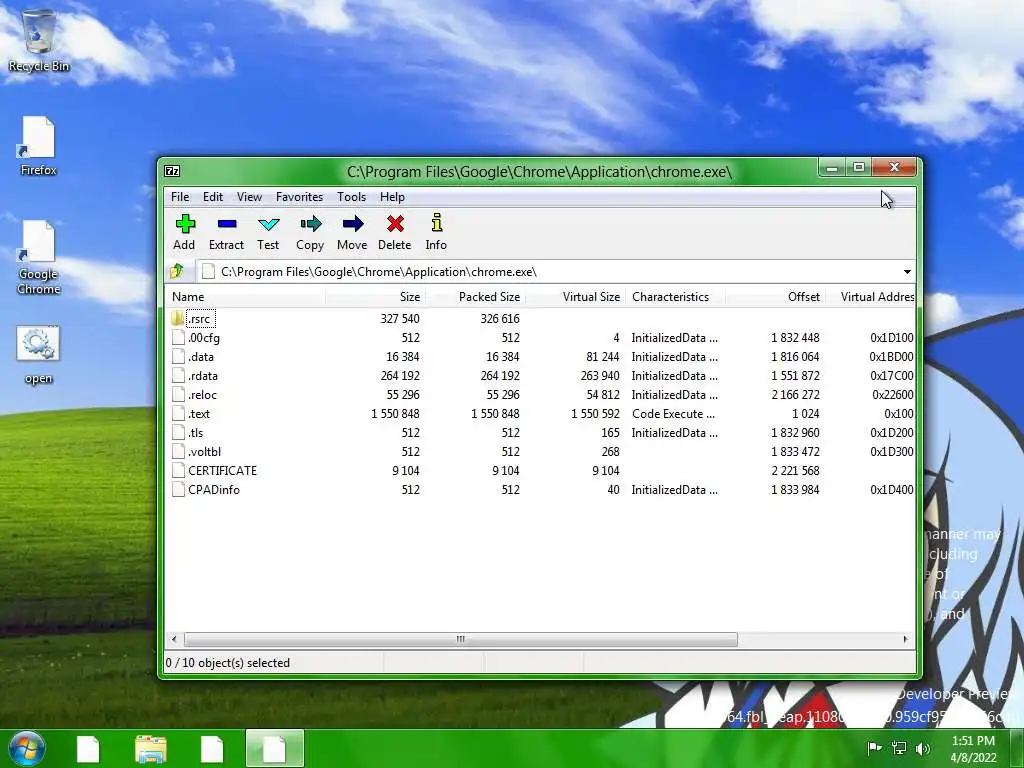The image size is (1024, 768).
Task: Select the .rdata file row
Action: (541, 376)
